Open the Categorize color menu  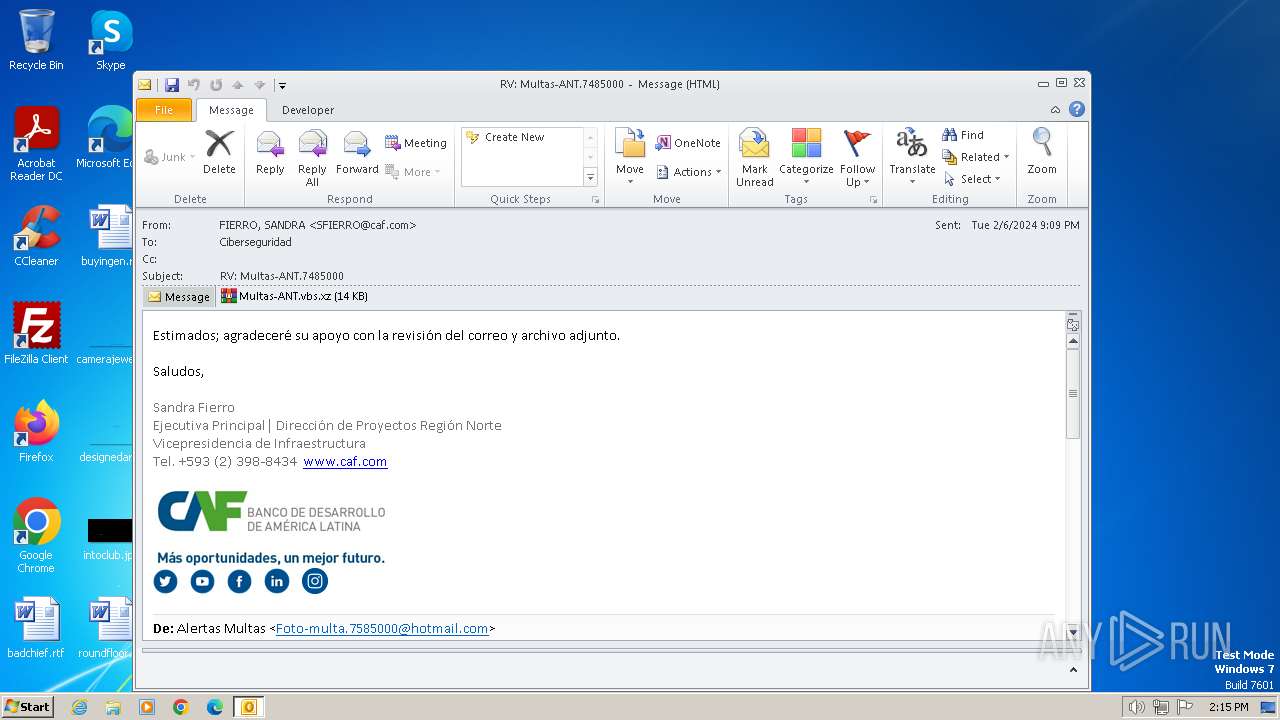pyautogui.click(x=806, y=158)
